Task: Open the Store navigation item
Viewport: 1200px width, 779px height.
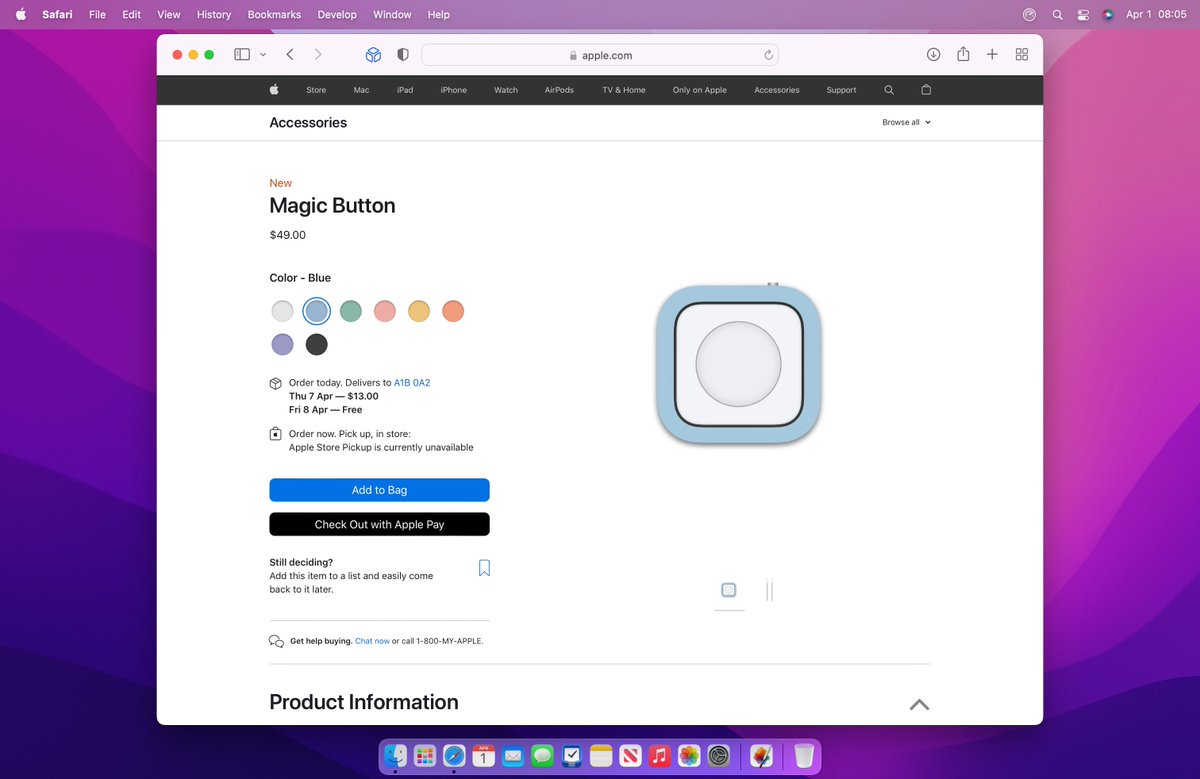Action: (316, 90)
